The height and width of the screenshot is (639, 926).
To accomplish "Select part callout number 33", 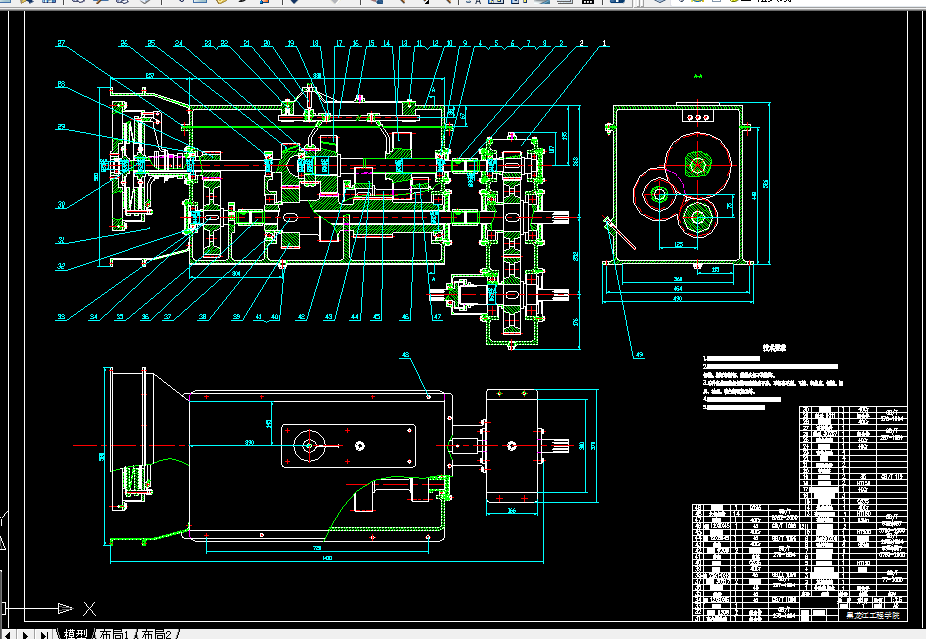I will click(61, 317).
